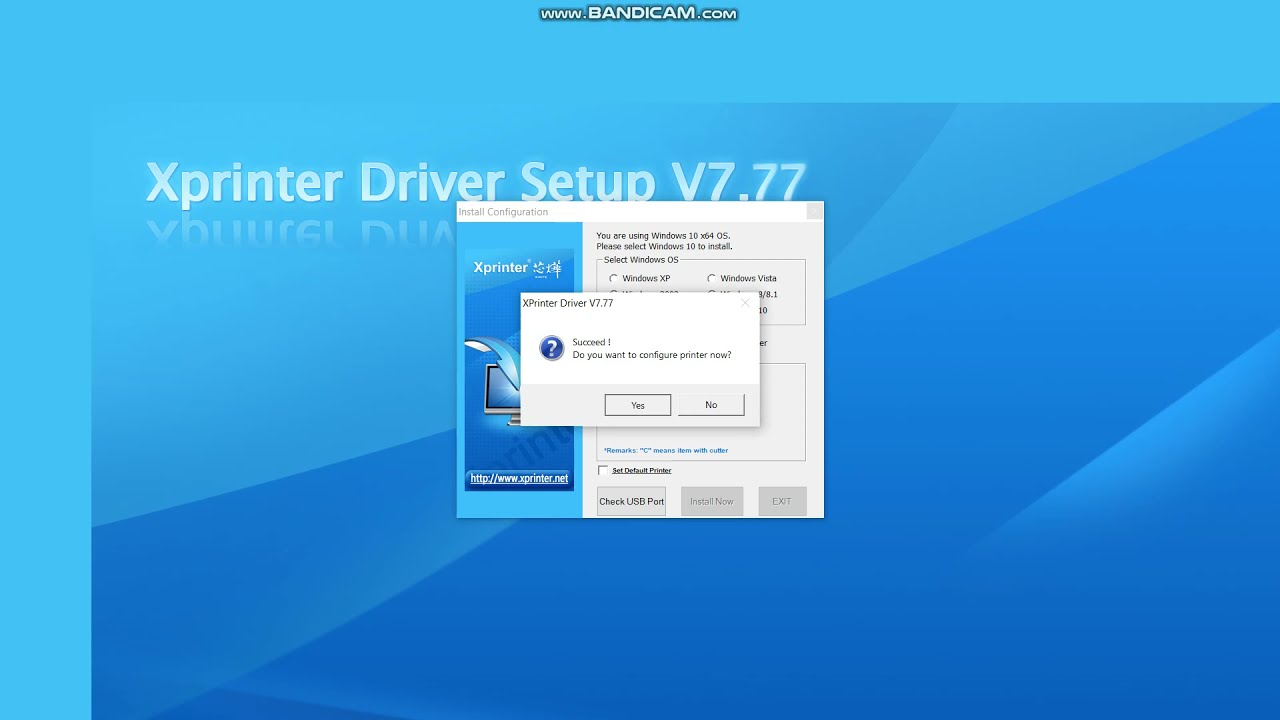
Task: Click the Install Configuration window title
Action: pos(503,212)
